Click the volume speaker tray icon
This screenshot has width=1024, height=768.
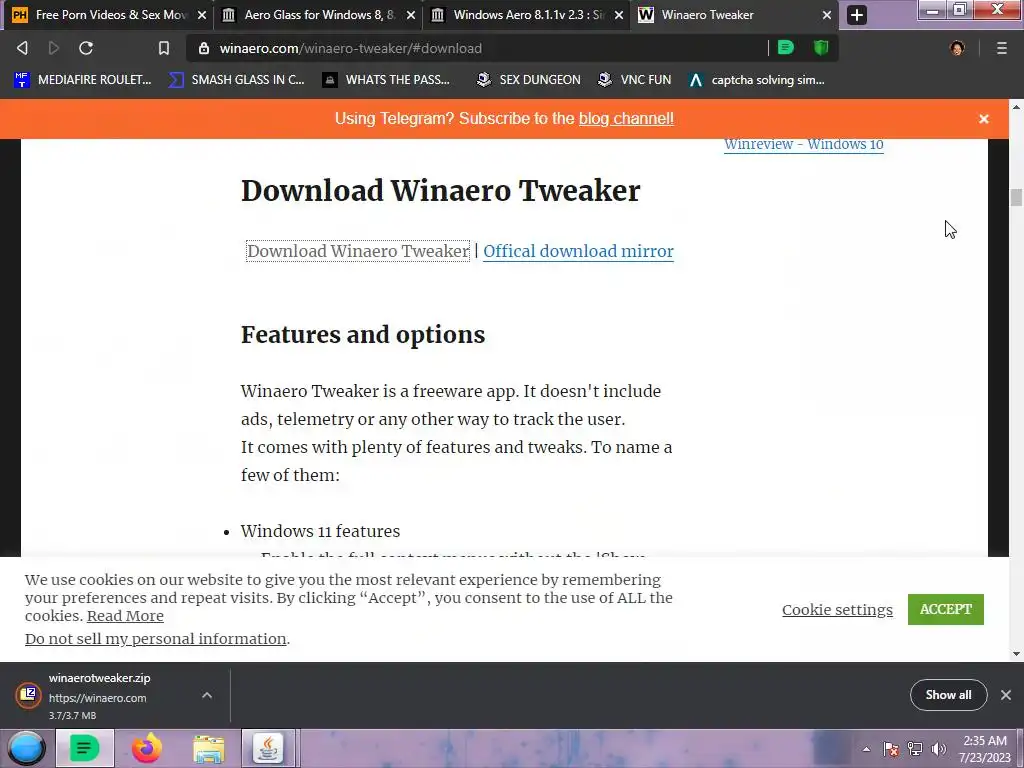[939, 749]
